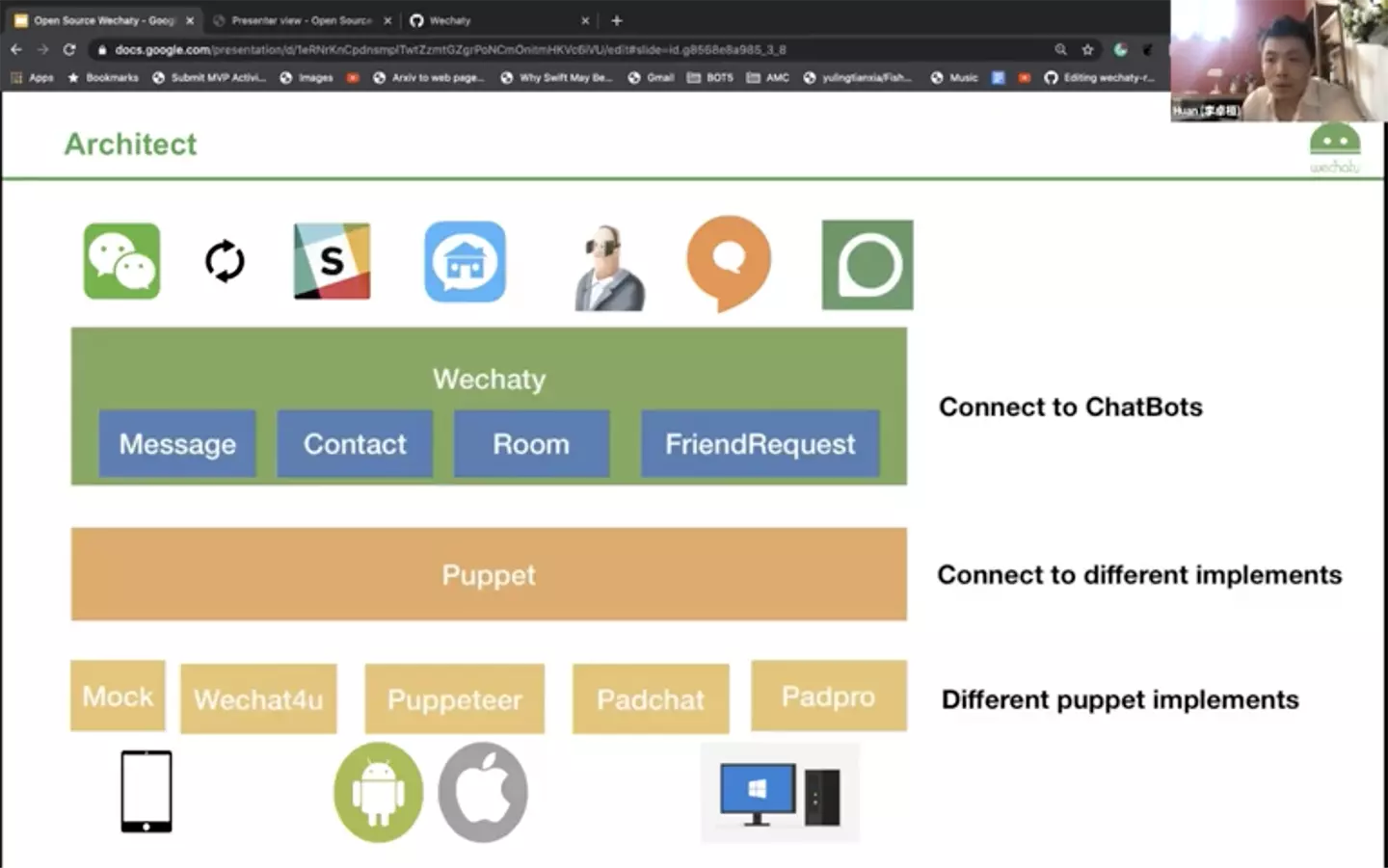Click the orange speech bubble icon
This screenshot has height=868, width=1388.
[729, 263]
